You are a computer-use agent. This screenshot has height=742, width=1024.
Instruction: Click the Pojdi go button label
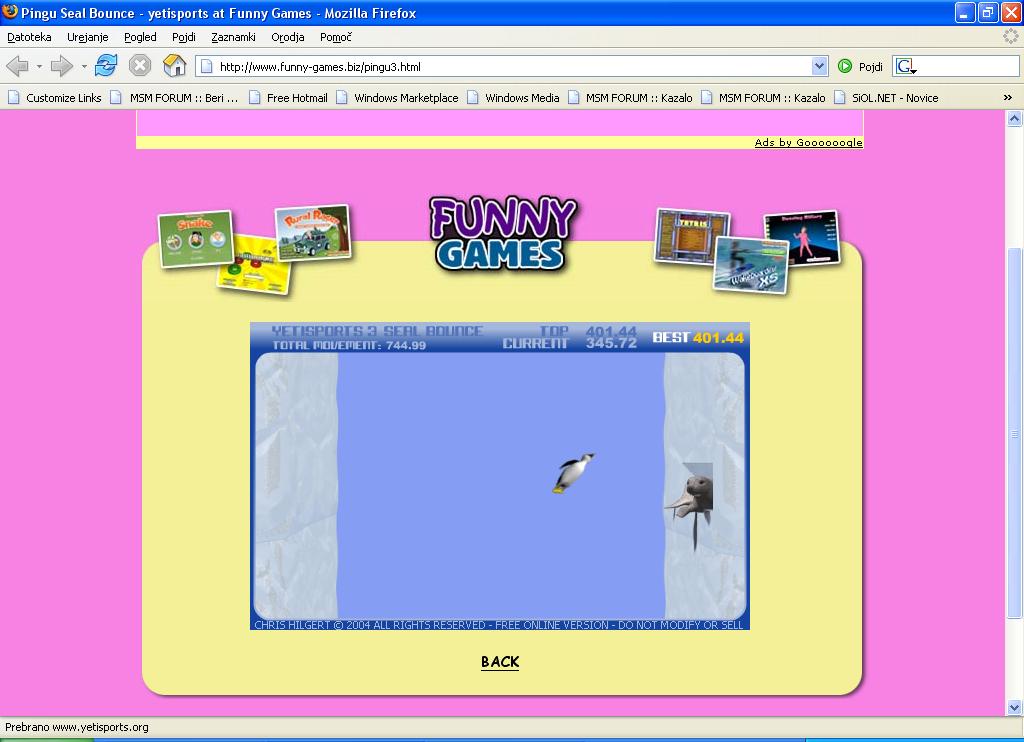coord(871,67)
